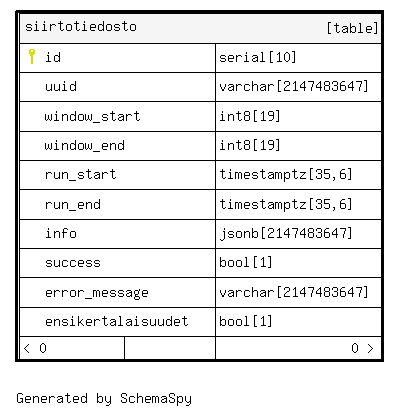Select the error_message column name
Screen dimensions: 400x417
(x=97, y=293)
